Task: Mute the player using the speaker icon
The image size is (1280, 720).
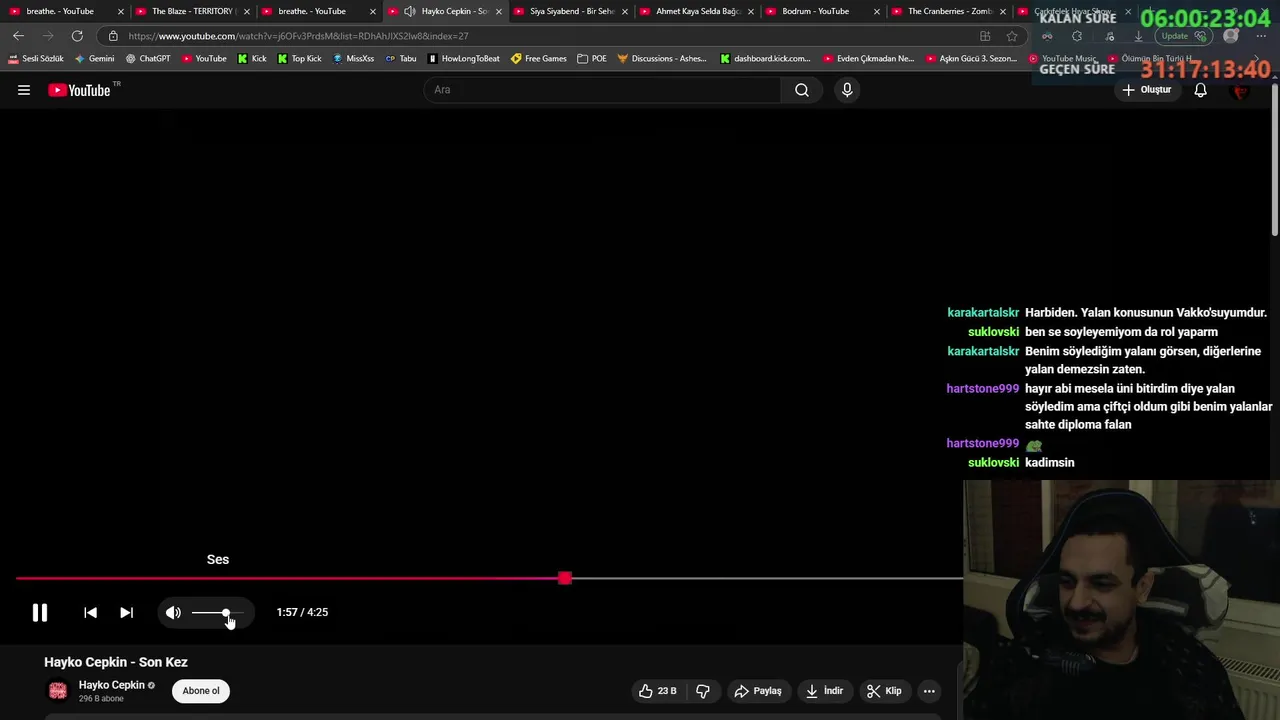Action: click(173, 613)
